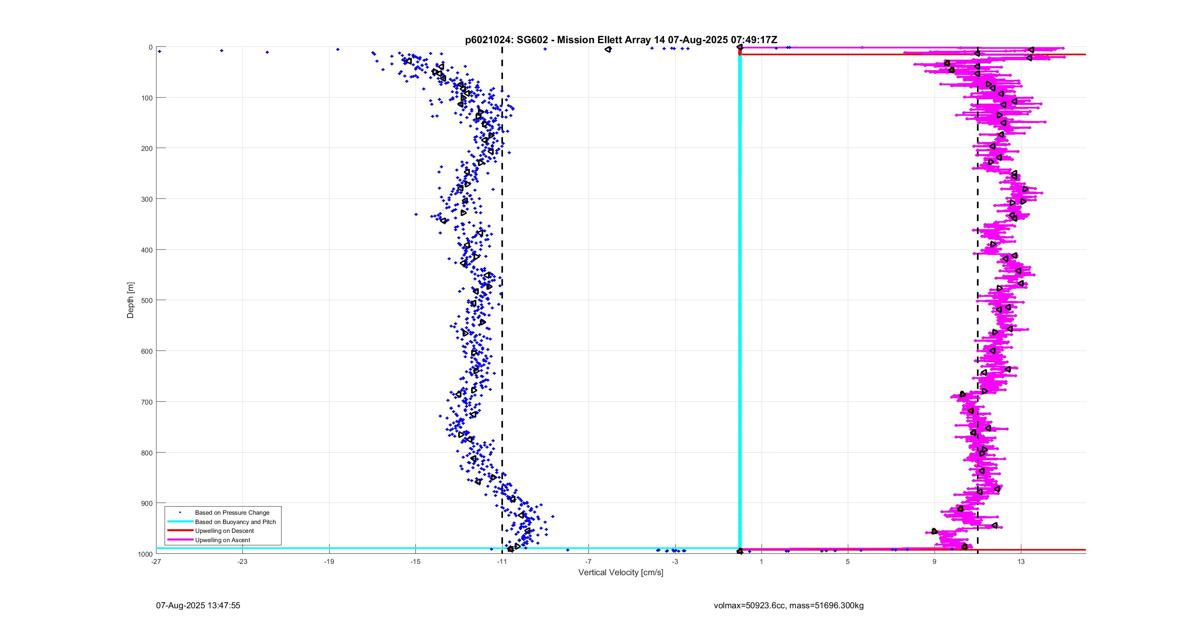
Task: Click the '500' depth tick label
Action: (146, 300)
